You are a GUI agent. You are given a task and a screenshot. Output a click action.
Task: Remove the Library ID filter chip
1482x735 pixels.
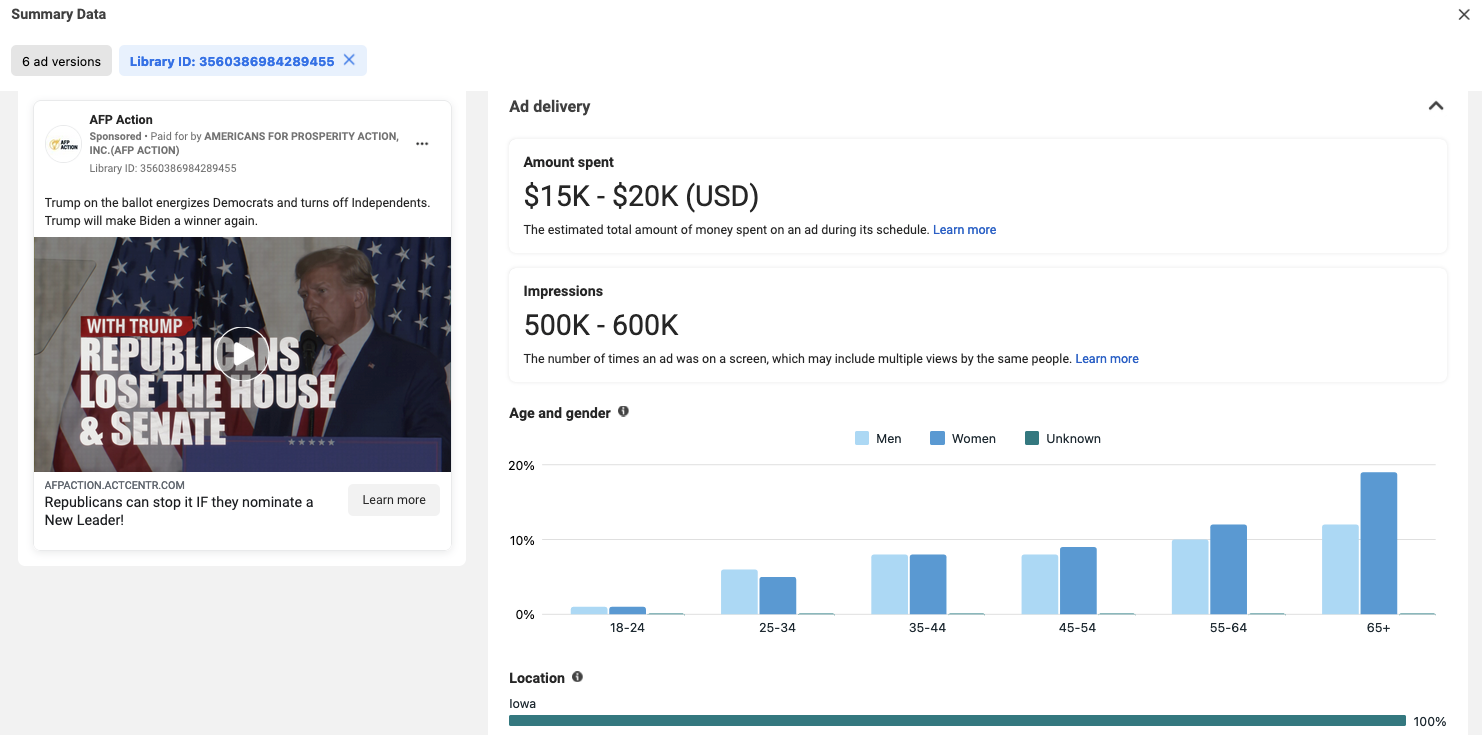coord(349,60)
